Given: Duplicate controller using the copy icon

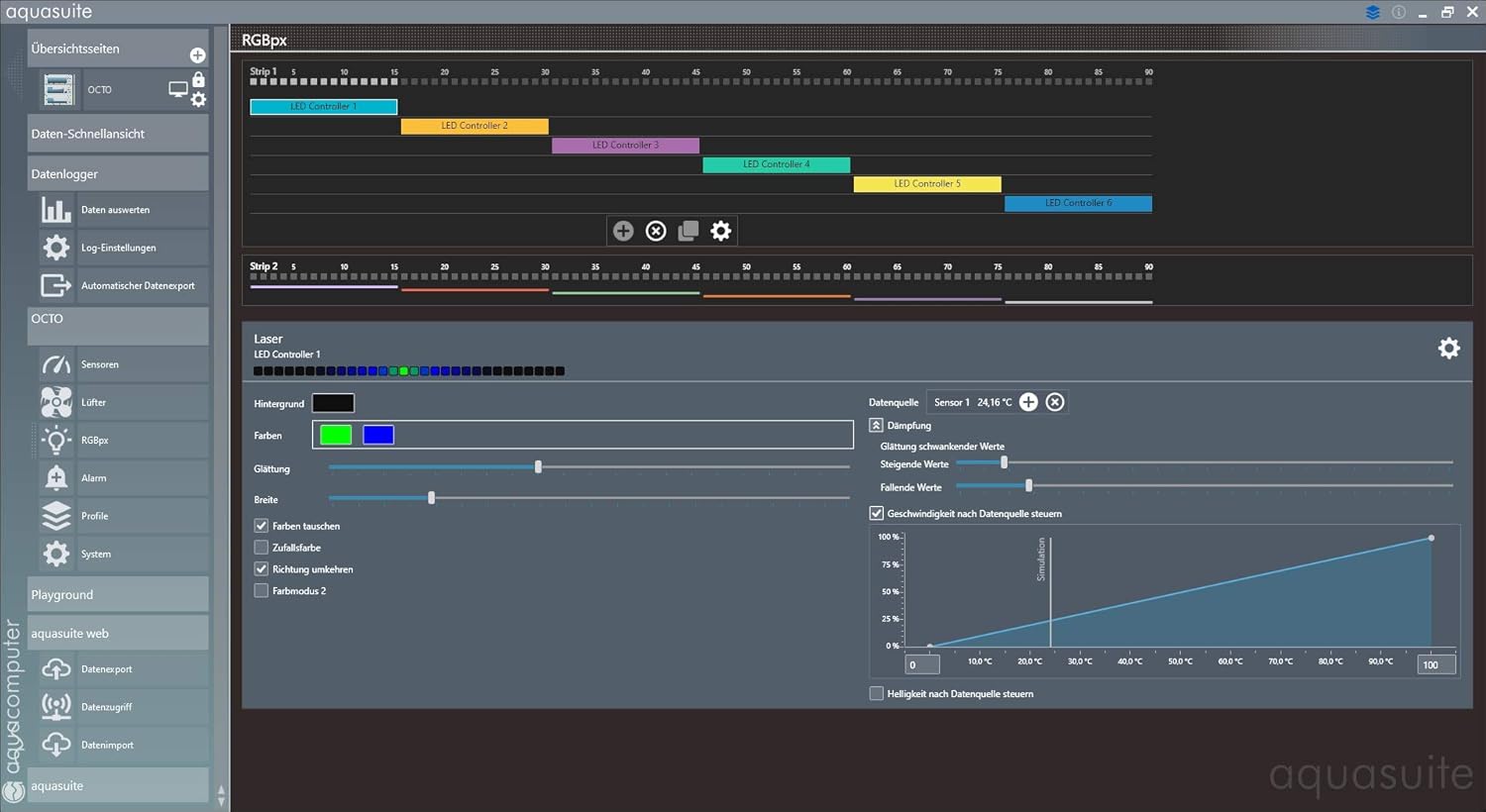Looking at the screenshot, I should pyautogui.click(x=688, y=230).
